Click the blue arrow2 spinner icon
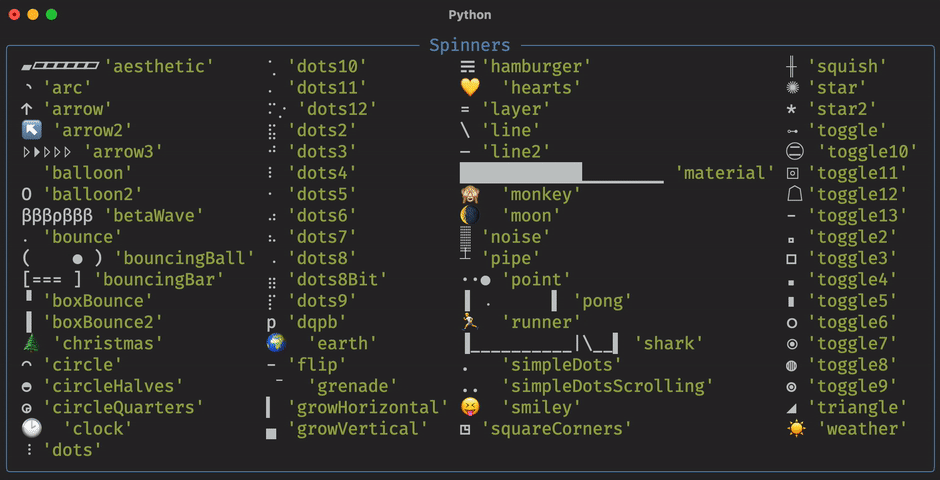The width and height of the screenshot is (940, 480). [31, 130]
